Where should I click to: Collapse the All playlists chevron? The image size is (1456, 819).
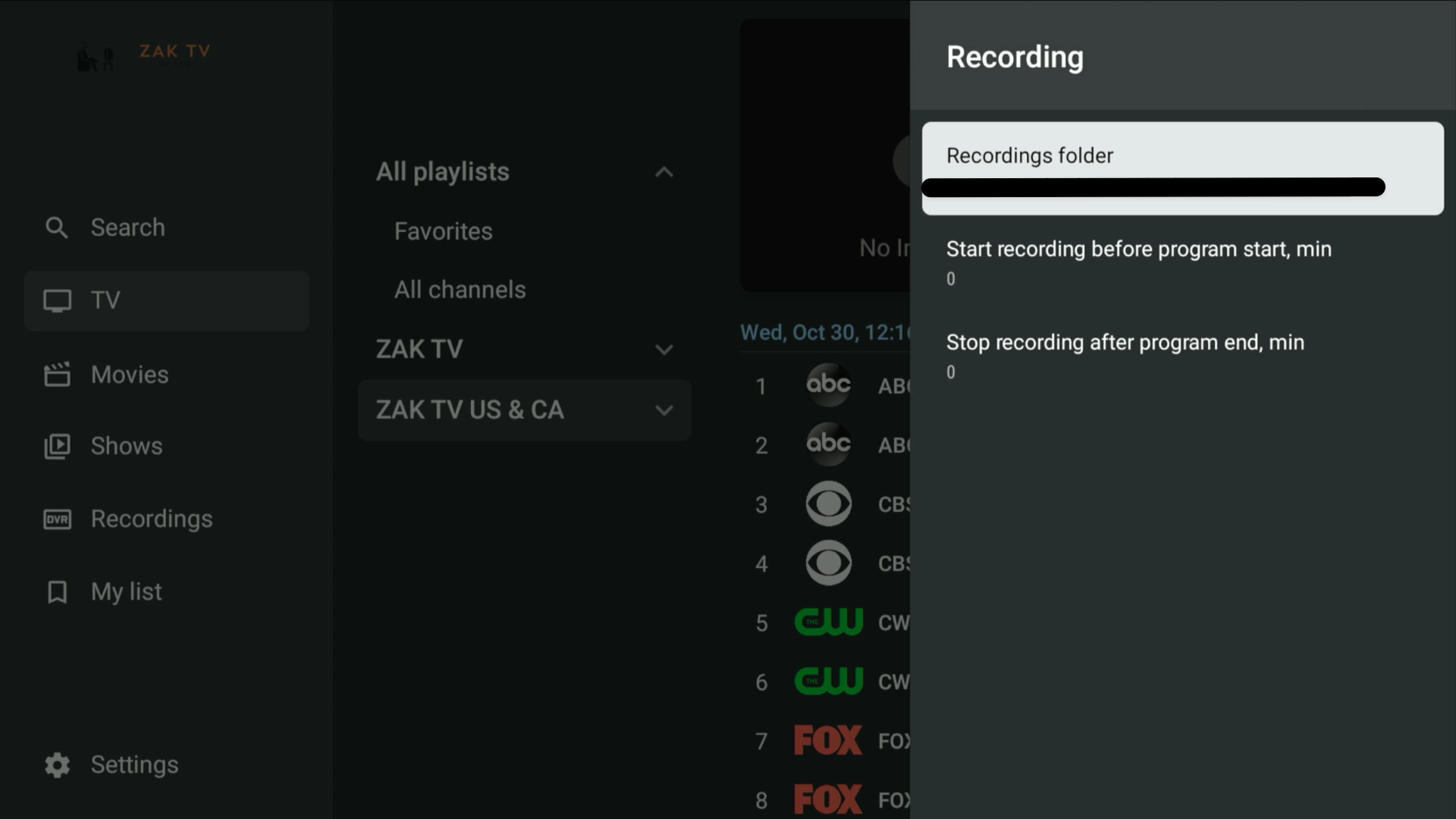coord(664,172)
